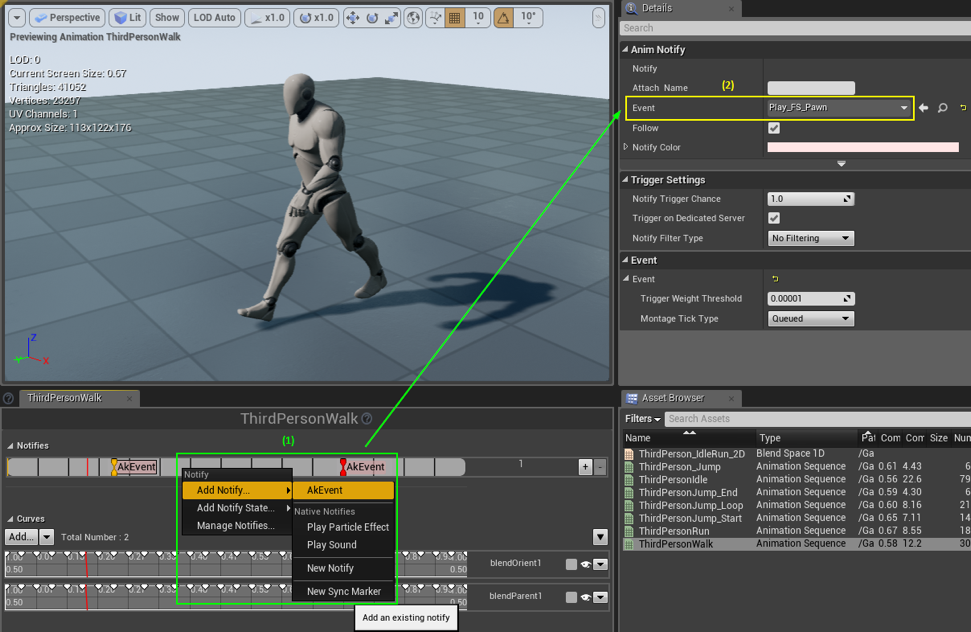Image resolution: width=971 pixels, height=632 pixels.
Task: Uncheck Trigger on Dedicated Server
Action: pyautogui.click(x=774, y=218)
